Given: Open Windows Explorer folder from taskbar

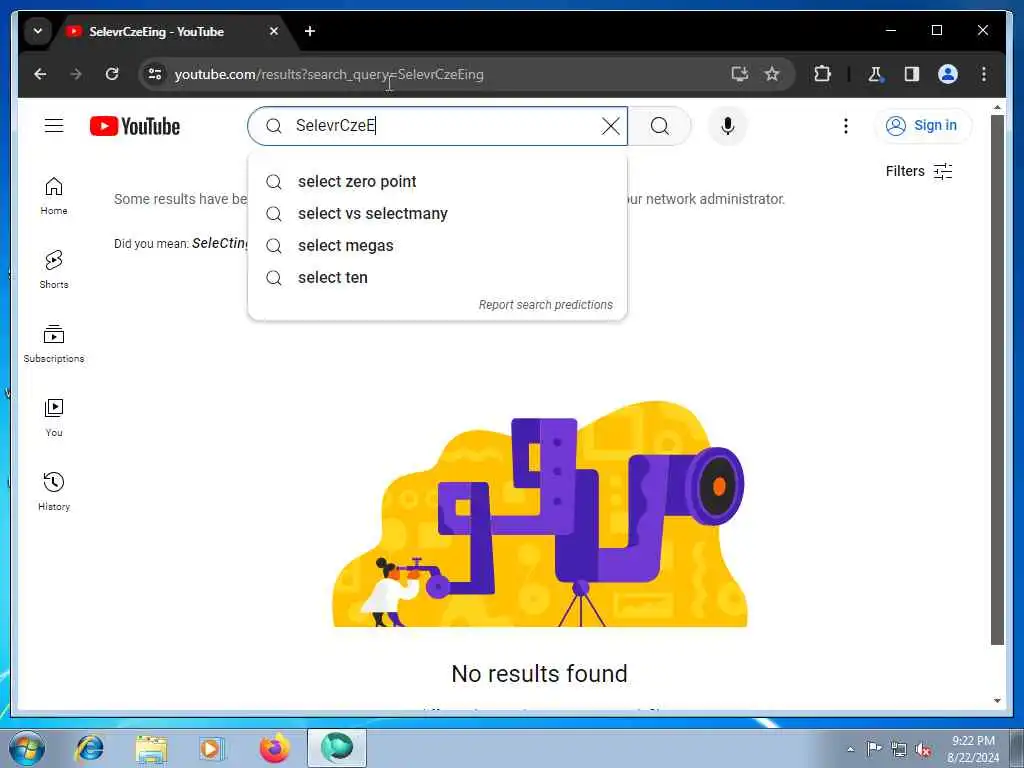Looking at the screenshot, I should (152, 748).
